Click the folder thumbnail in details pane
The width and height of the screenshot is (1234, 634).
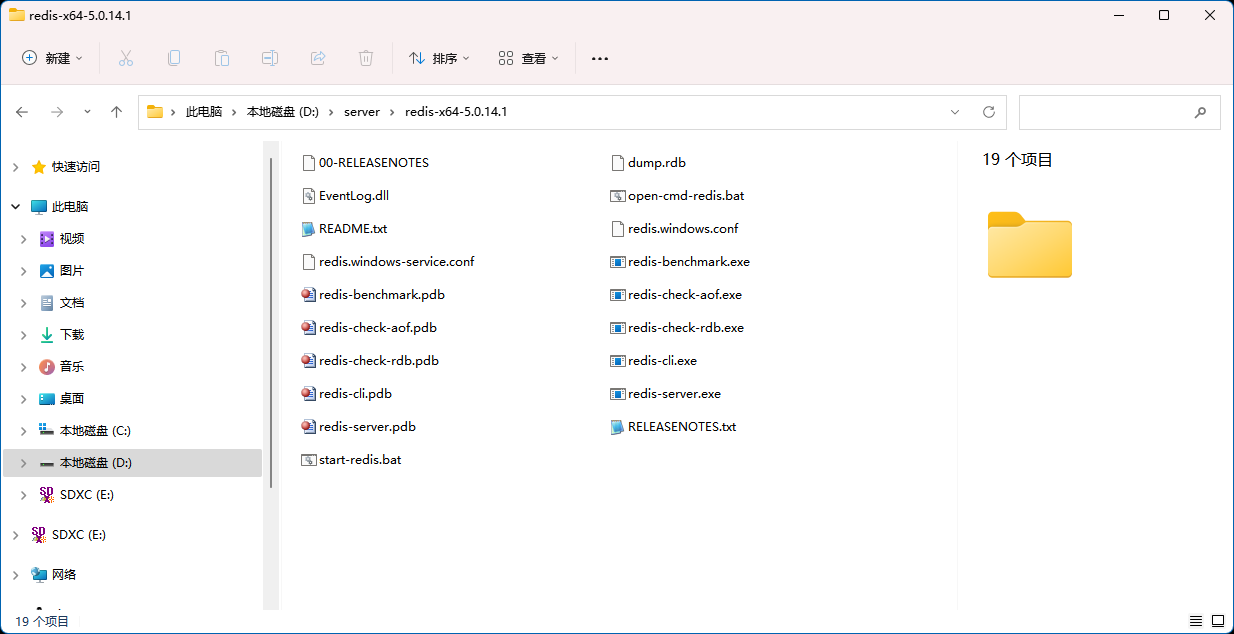[1029, 245]
